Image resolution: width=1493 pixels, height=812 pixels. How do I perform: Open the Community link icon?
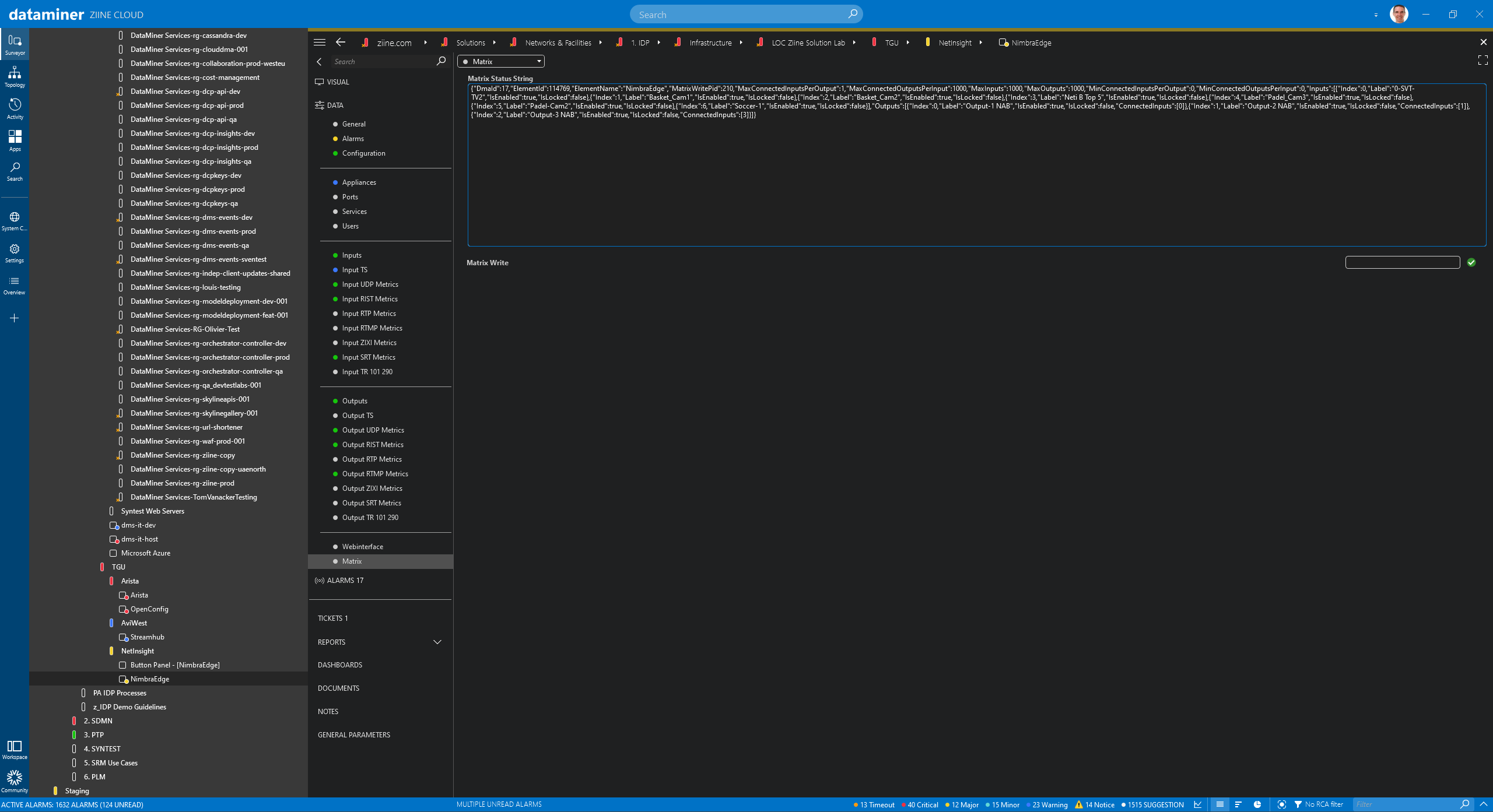(15, 781)
